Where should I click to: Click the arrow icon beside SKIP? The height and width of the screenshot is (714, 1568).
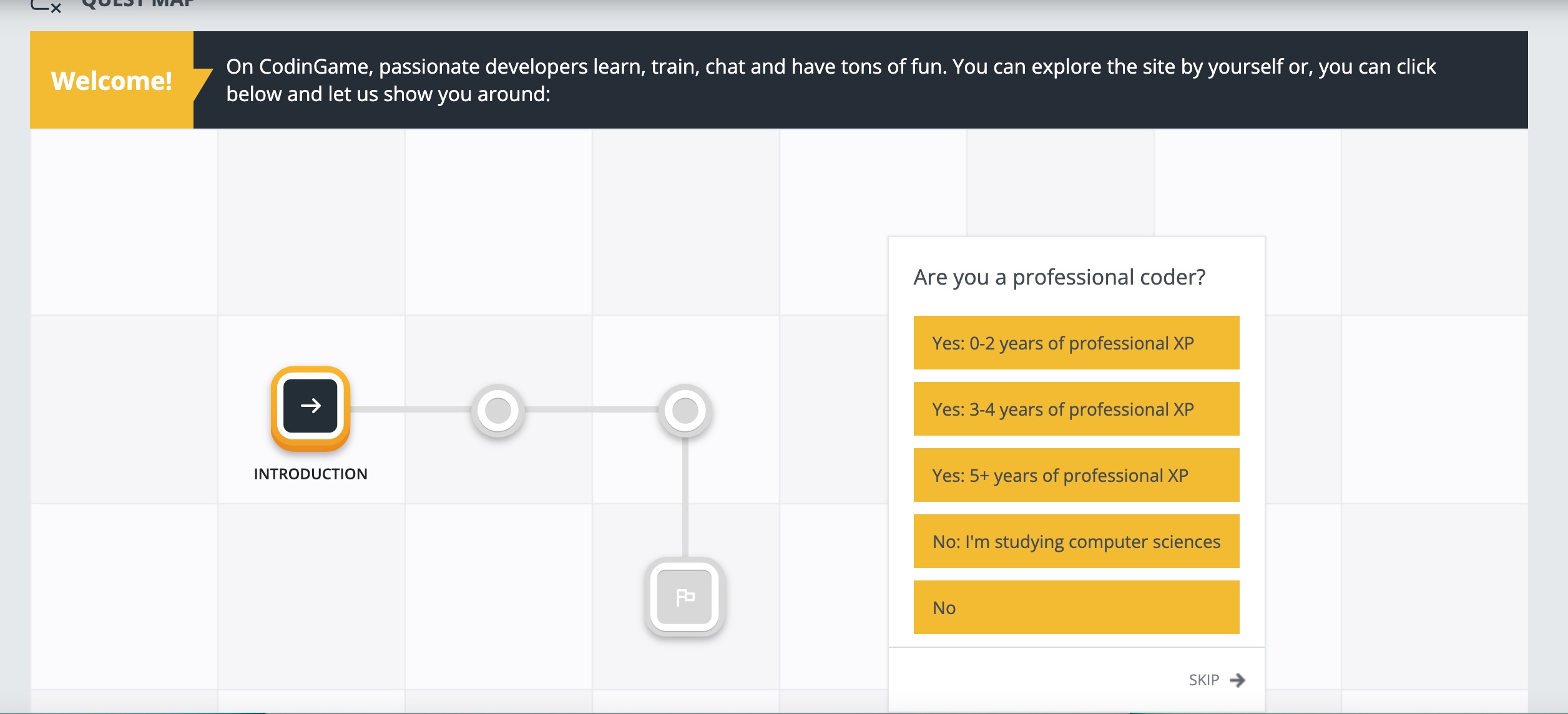[1237, 680]
